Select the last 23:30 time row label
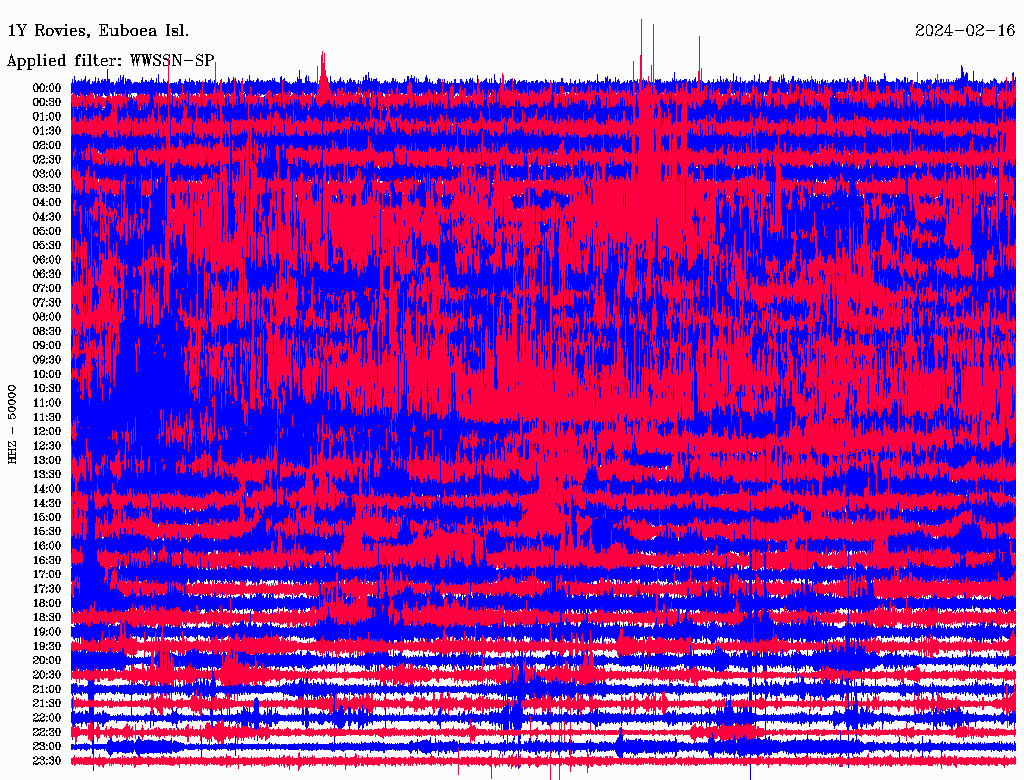1024x780 pixels. click(48, 761)
